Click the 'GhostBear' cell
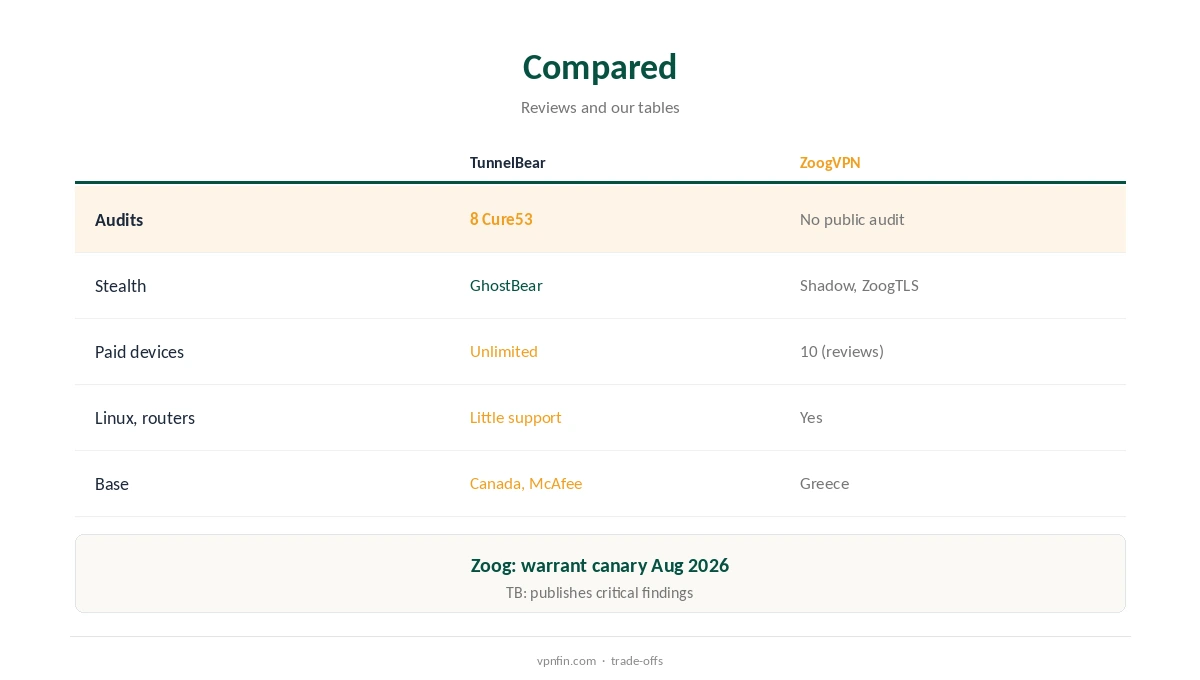Screen dimensions: 1200x680 tap(506, 285)
